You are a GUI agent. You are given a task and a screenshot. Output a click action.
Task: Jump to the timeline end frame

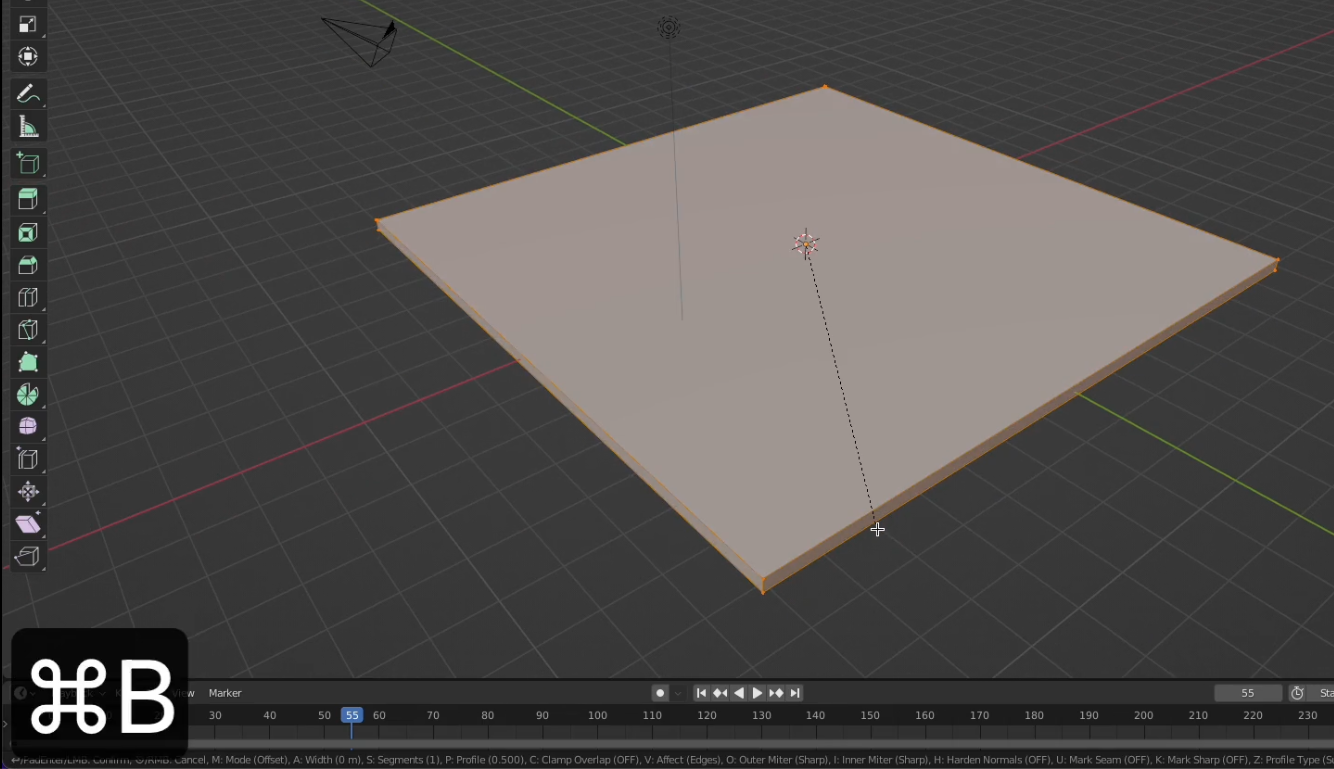click(795, 693)
